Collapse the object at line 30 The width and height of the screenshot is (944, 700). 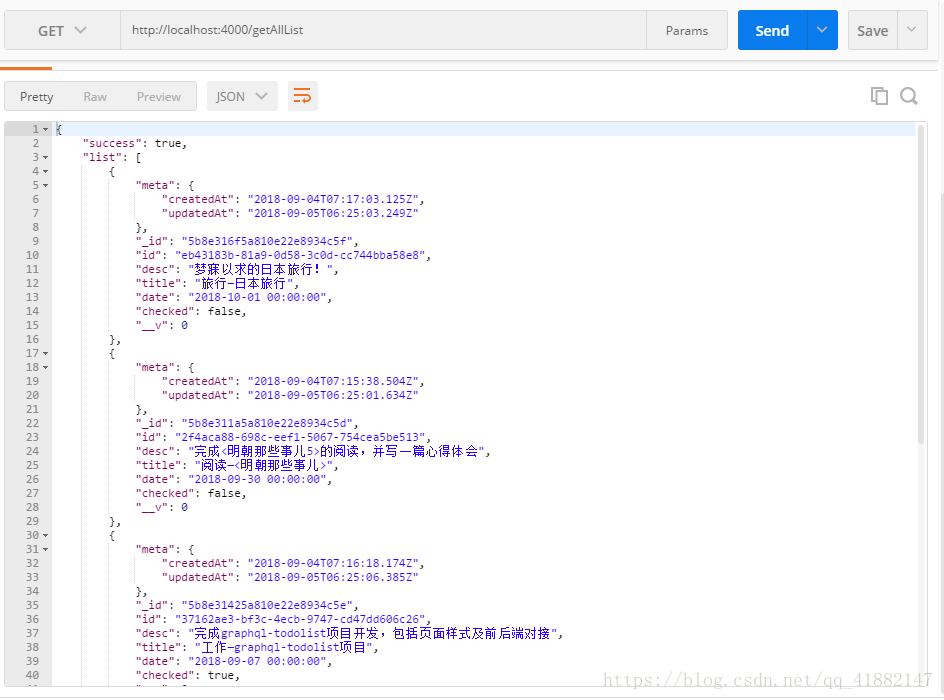click(46, 535)
